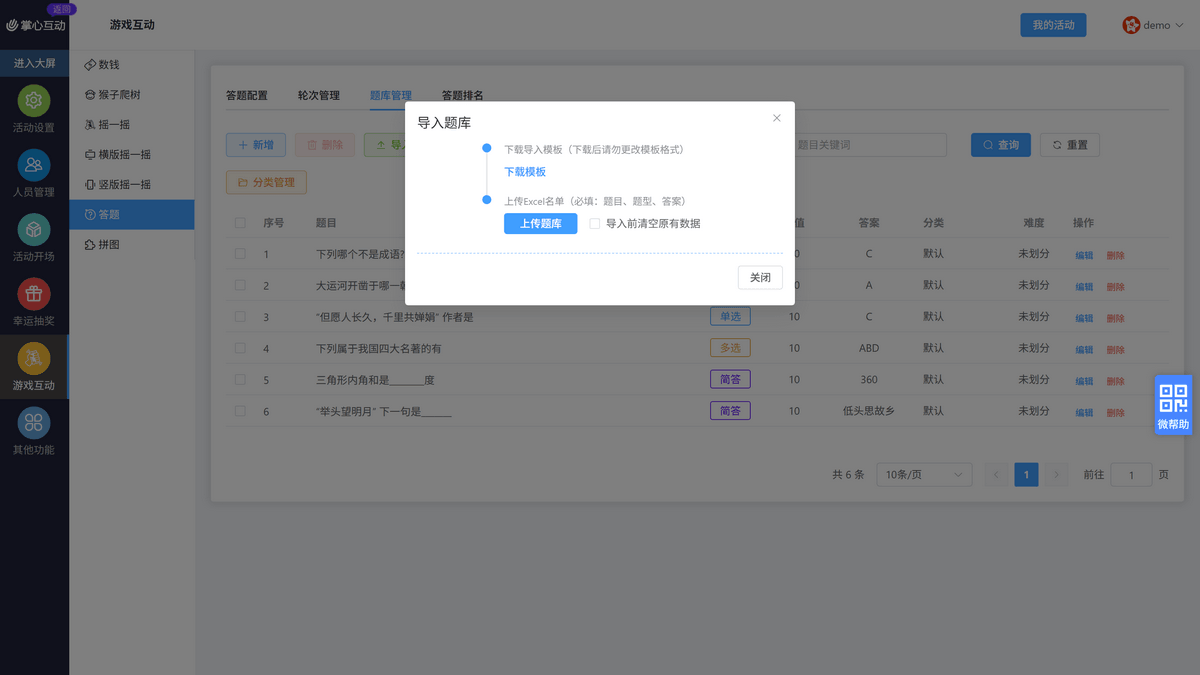
Task: Open 活动开场 cube icon in sidebar
Action: pyautogui.click(x=34, y=230)
